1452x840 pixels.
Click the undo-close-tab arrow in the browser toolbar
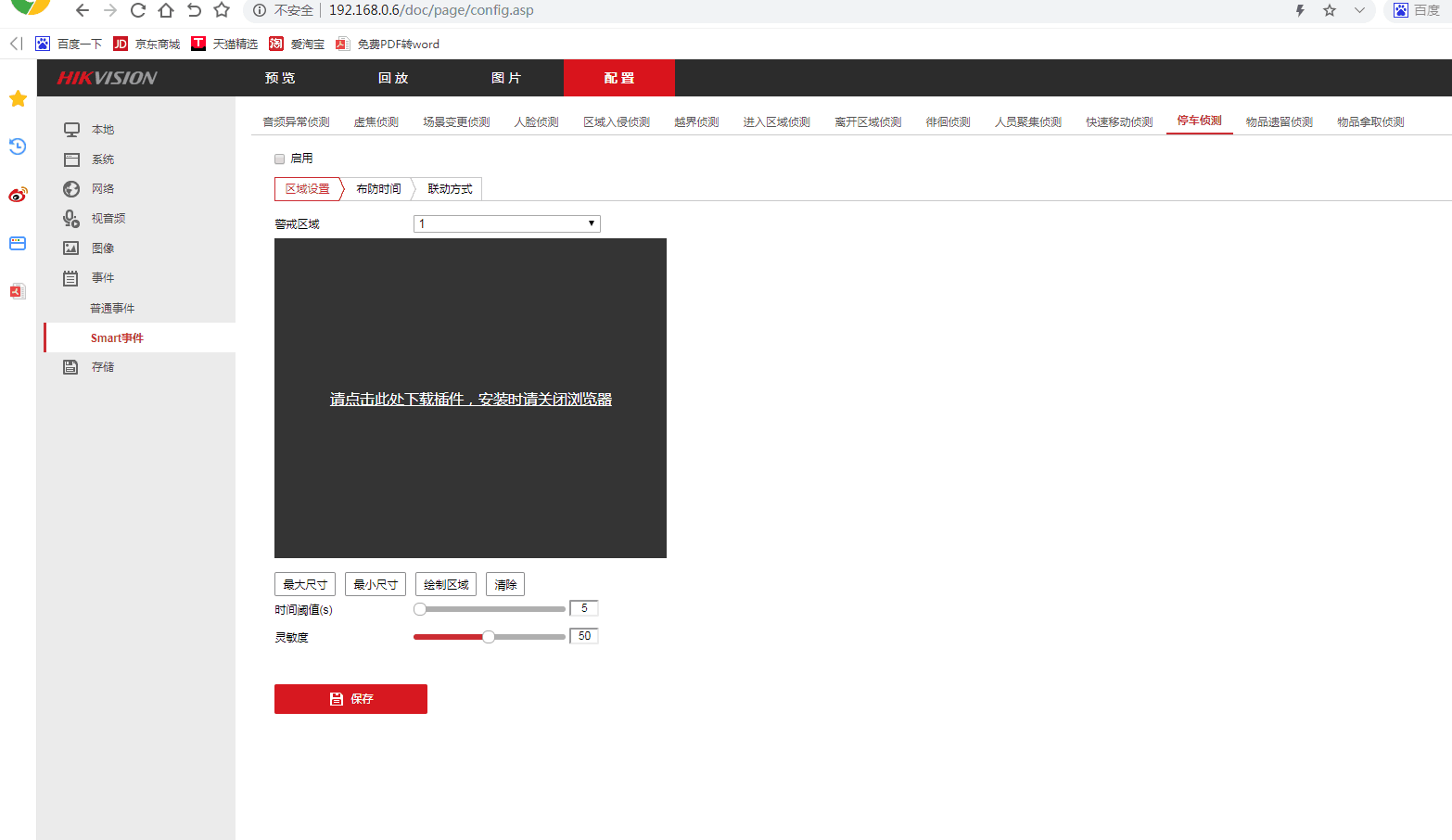pyautogui.click(x=194, y=10)
